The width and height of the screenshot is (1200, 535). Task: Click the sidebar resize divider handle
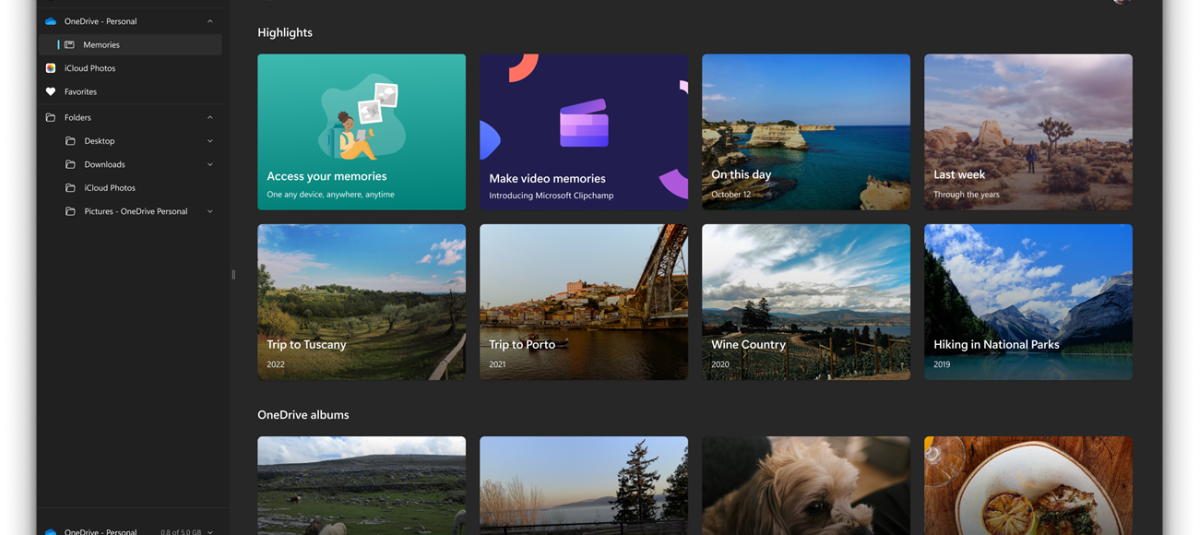click(x=234, y=274)
